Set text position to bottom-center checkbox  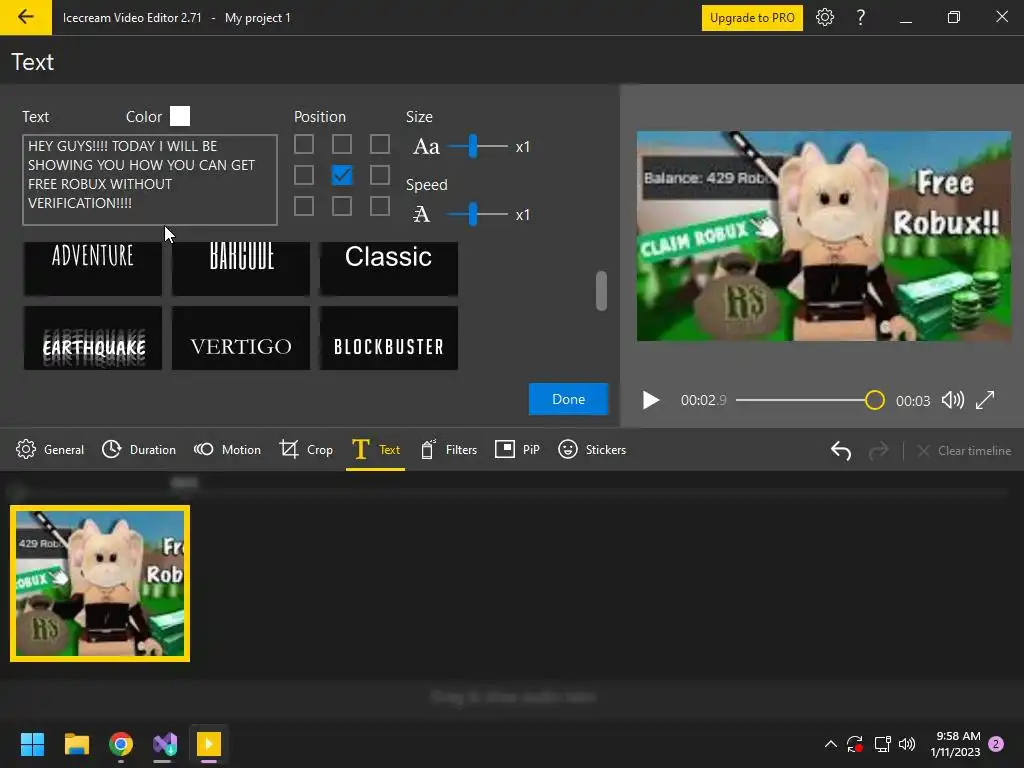pos(342,206)
